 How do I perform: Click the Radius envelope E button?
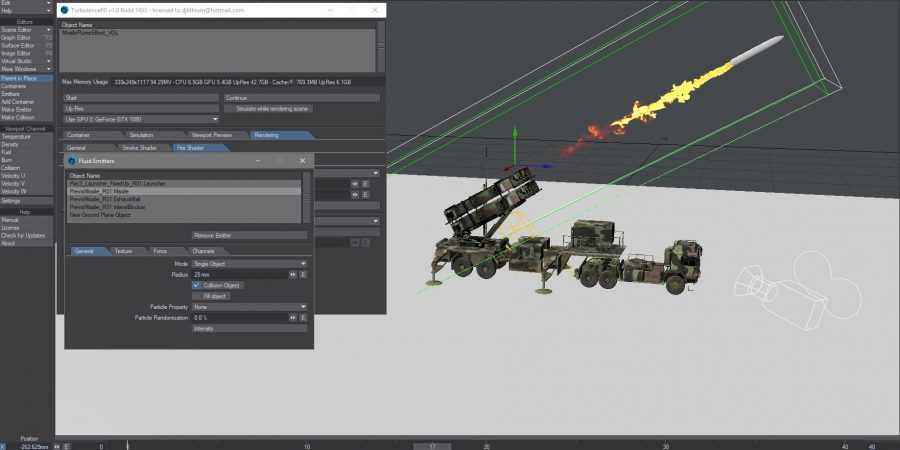[303, 274]
